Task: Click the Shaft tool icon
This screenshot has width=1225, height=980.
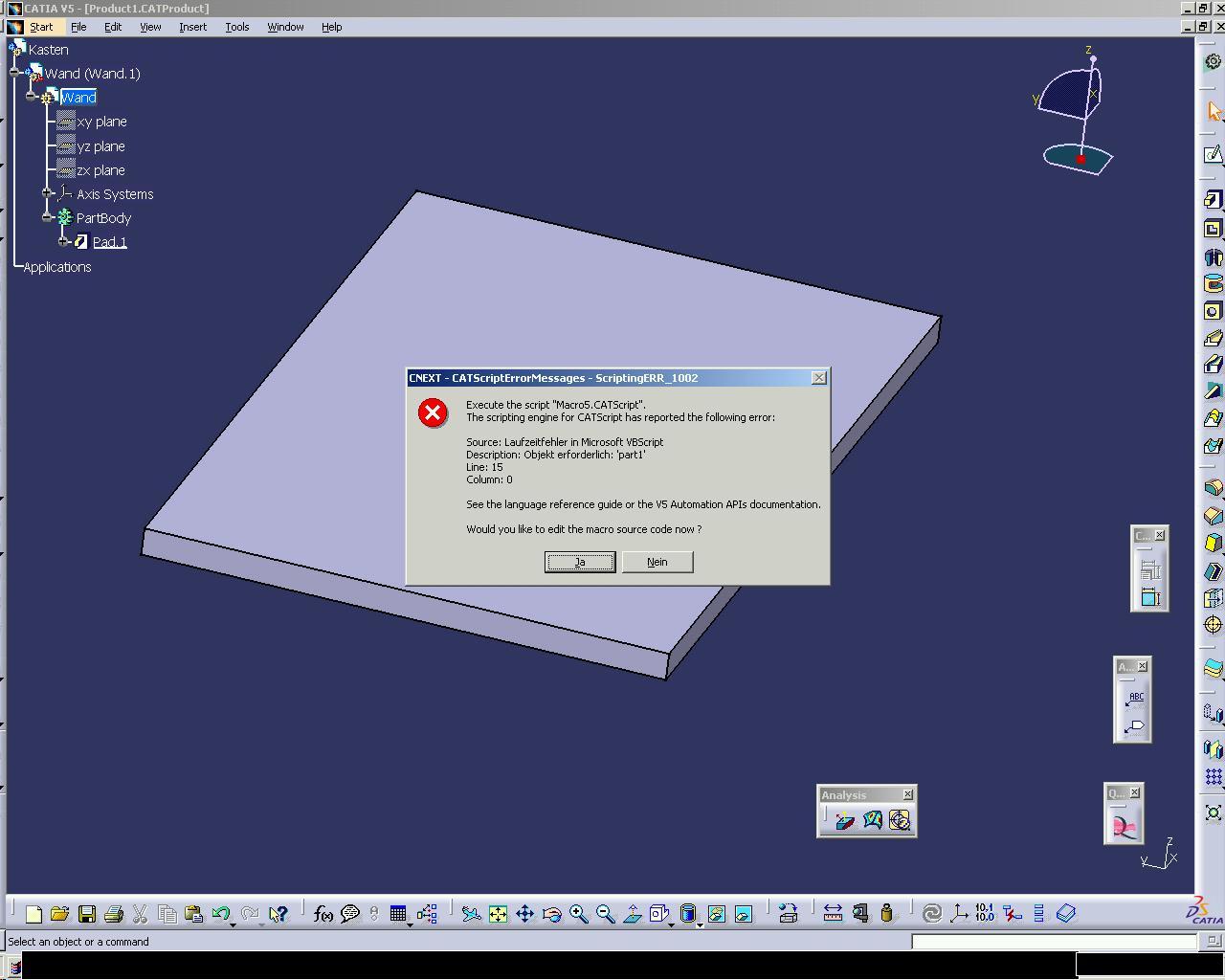Action: pyautogui.click(x=1214, y=256)
